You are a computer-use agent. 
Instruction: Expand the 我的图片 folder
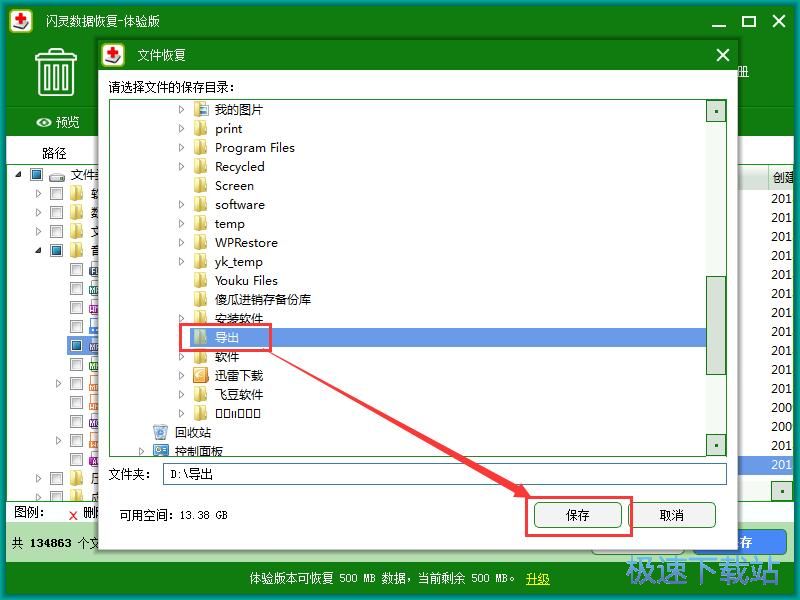click(181, 110)
